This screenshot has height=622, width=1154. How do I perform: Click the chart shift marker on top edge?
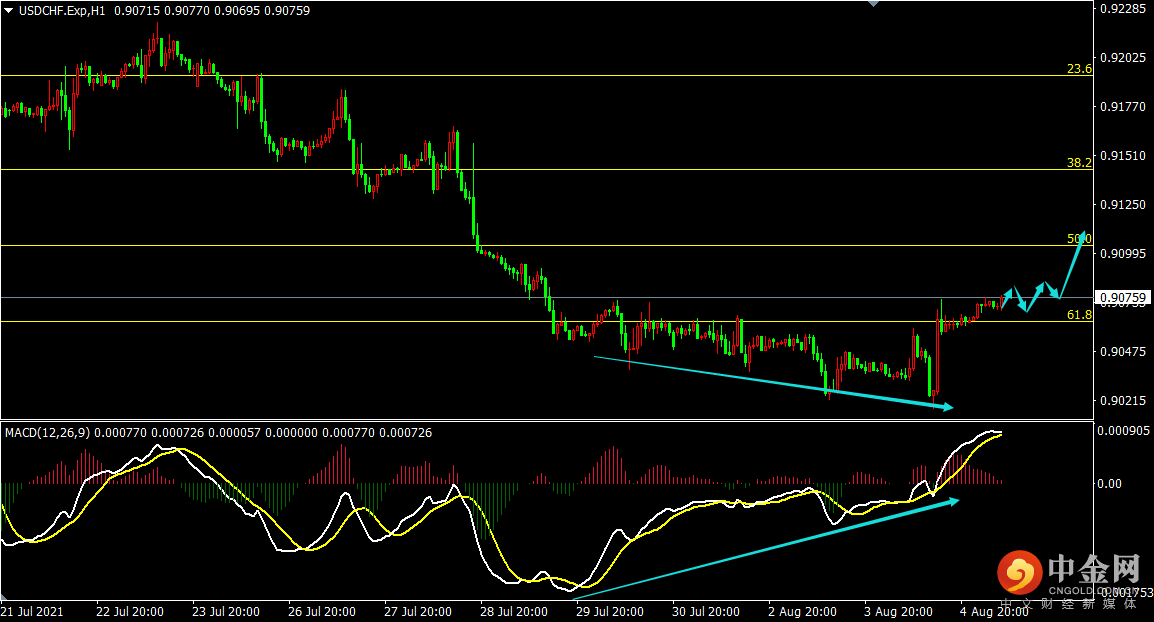(873, 4)
